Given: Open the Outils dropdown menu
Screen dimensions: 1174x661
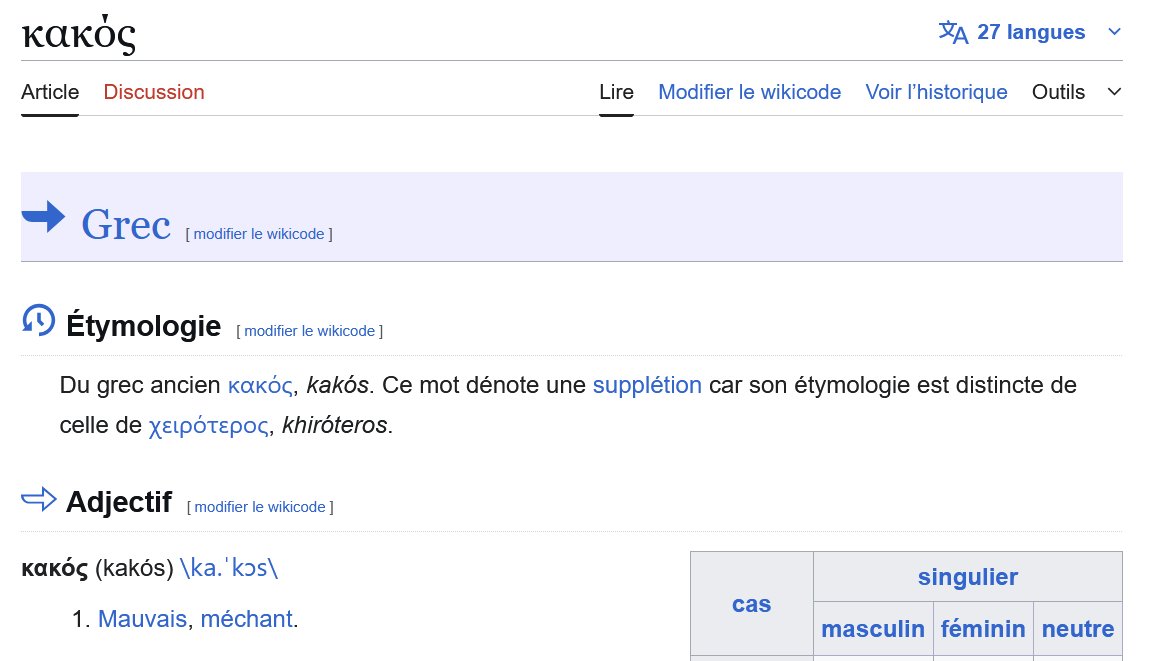Looking at the screenshot, I should coord(1058,92).
